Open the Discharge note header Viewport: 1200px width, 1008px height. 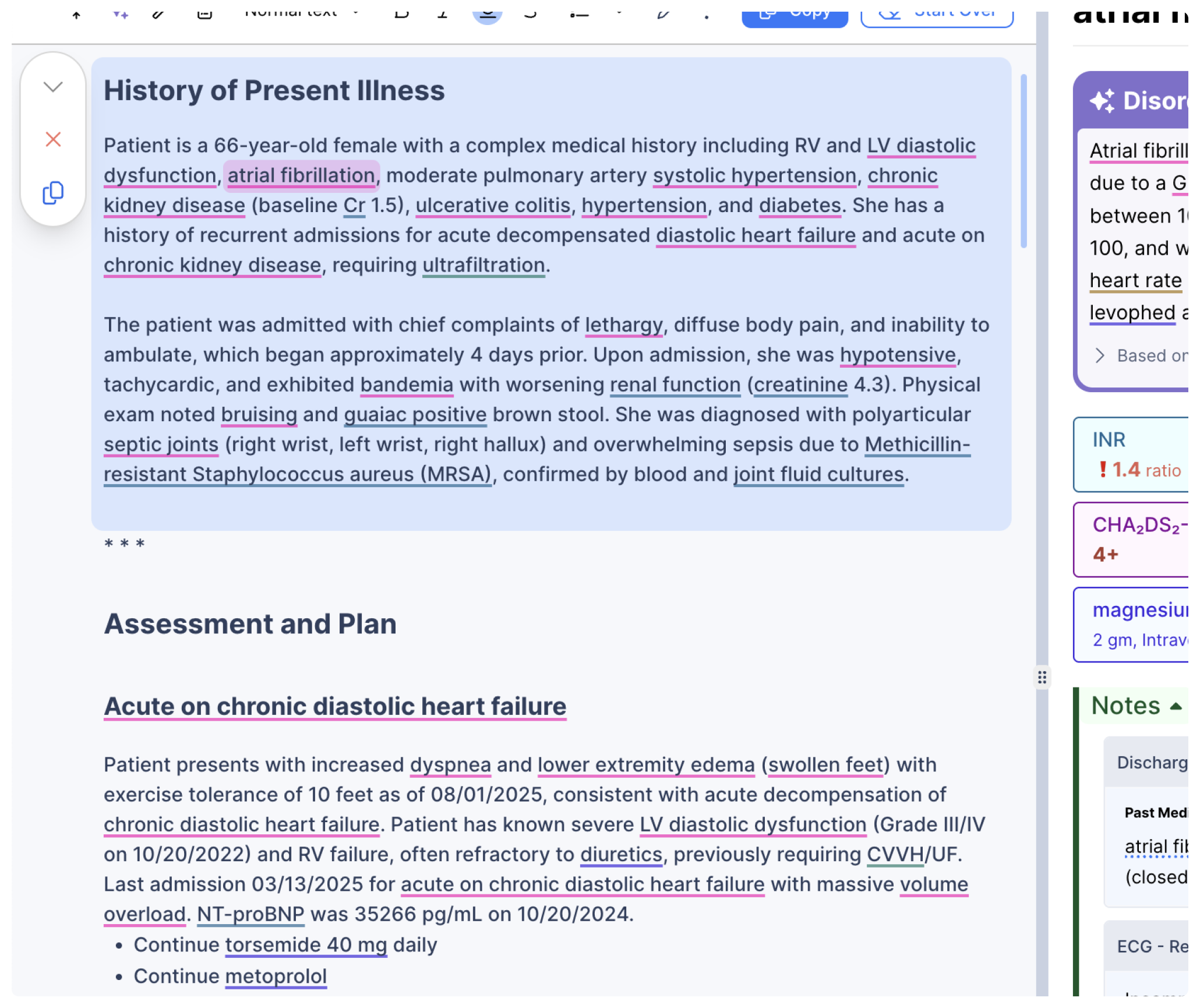point(1146,763)
